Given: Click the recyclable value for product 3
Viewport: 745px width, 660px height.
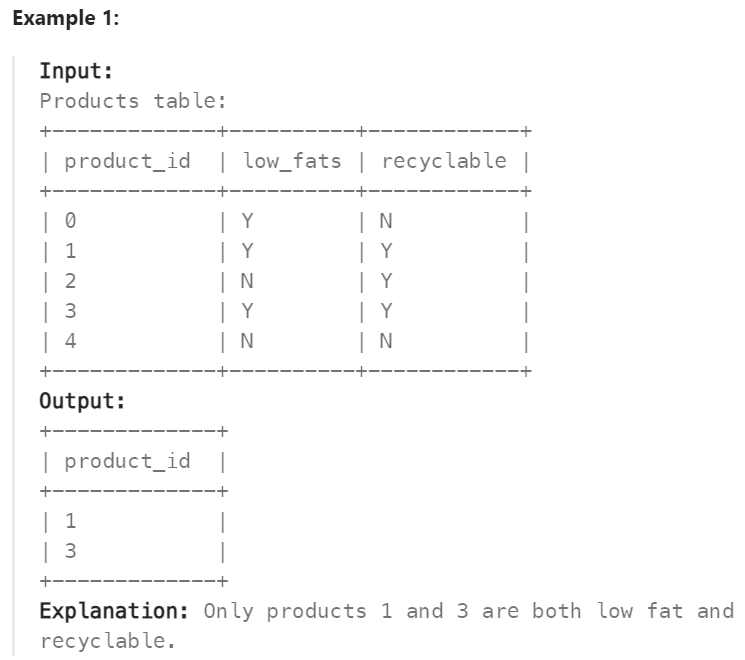Looking at the screenshot, I should pyautogui.click(x=386, y=311).
